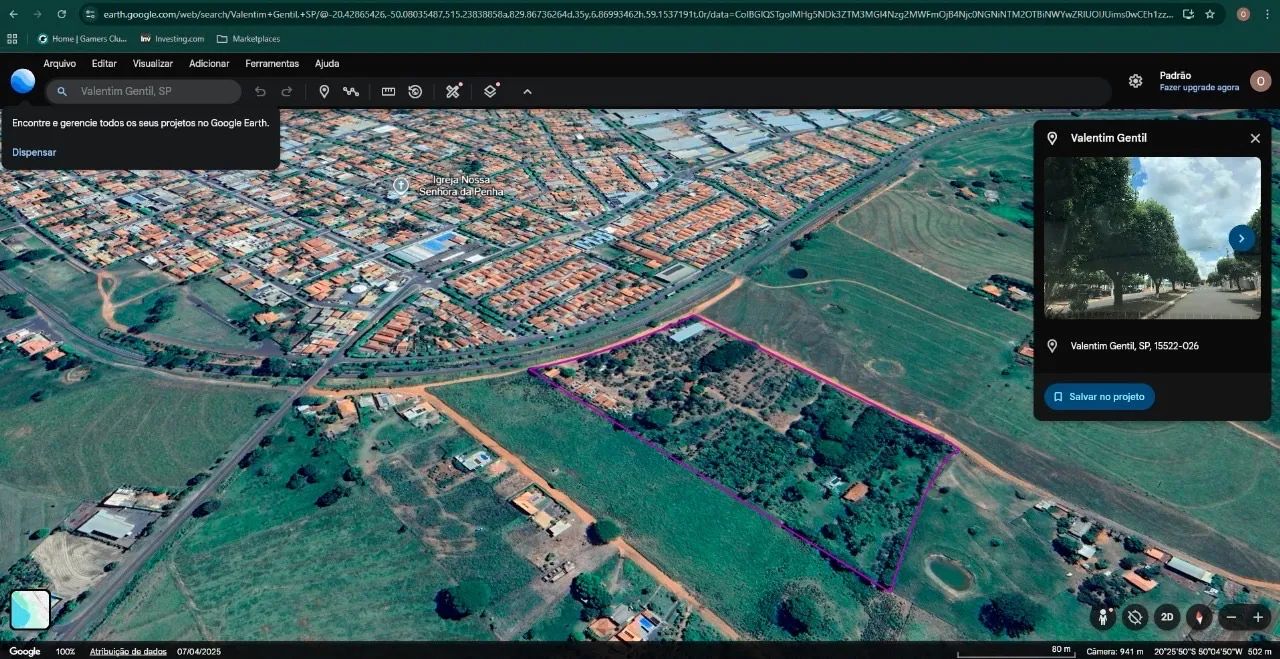This screenshot has height=659, width=1280.
Task: Select the draw path or polygon tool
Action: (x=351, y=91)
